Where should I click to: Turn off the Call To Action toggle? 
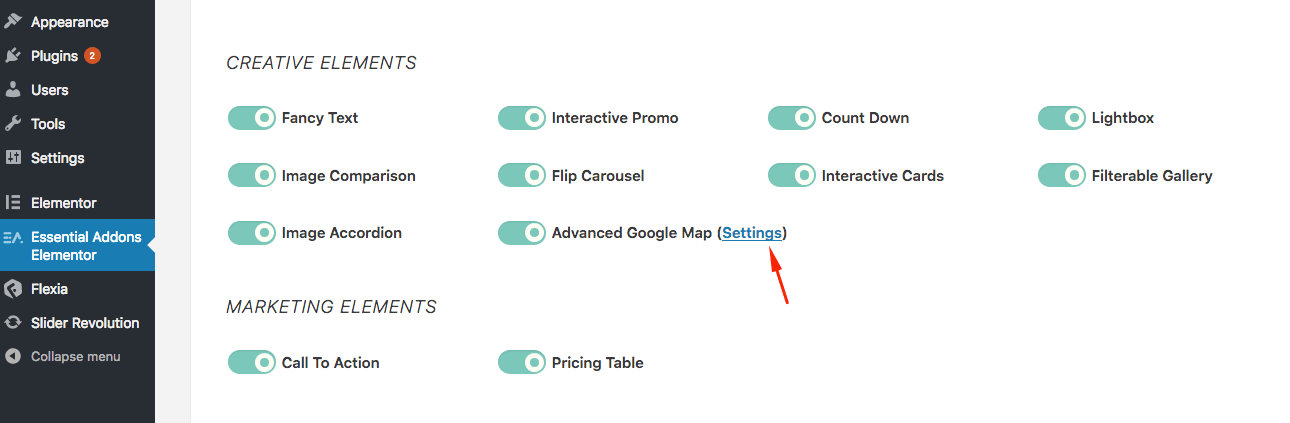click(x=252, y=362)
